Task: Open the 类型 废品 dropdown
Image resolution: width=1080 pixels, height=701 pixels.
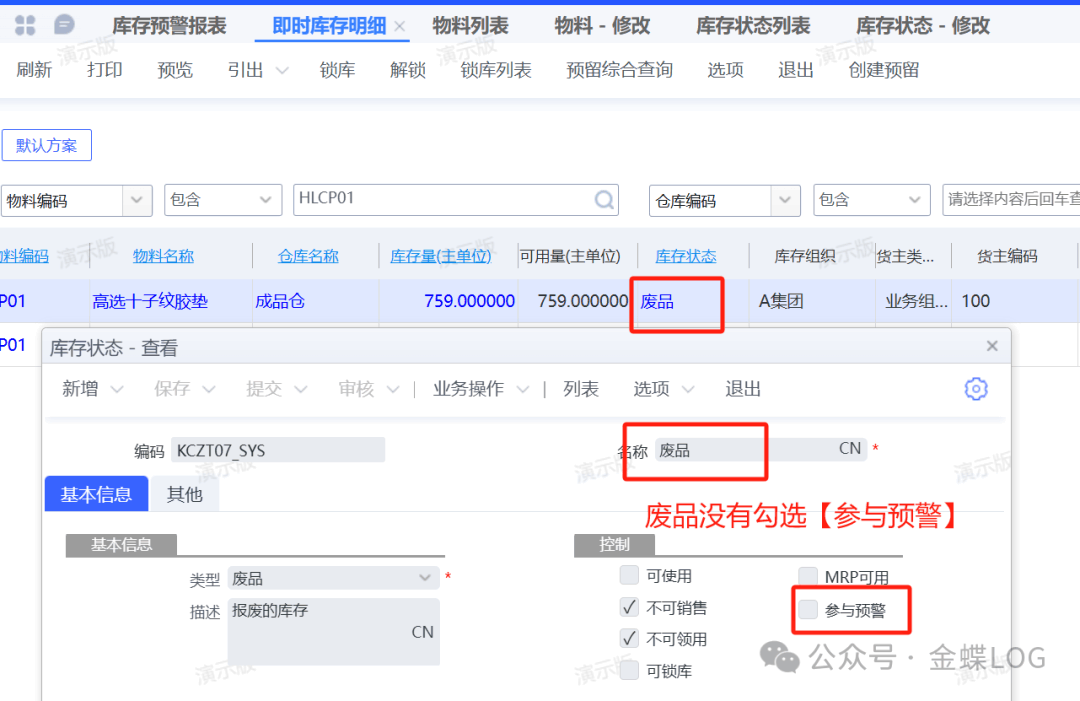Action: point(425,578)
